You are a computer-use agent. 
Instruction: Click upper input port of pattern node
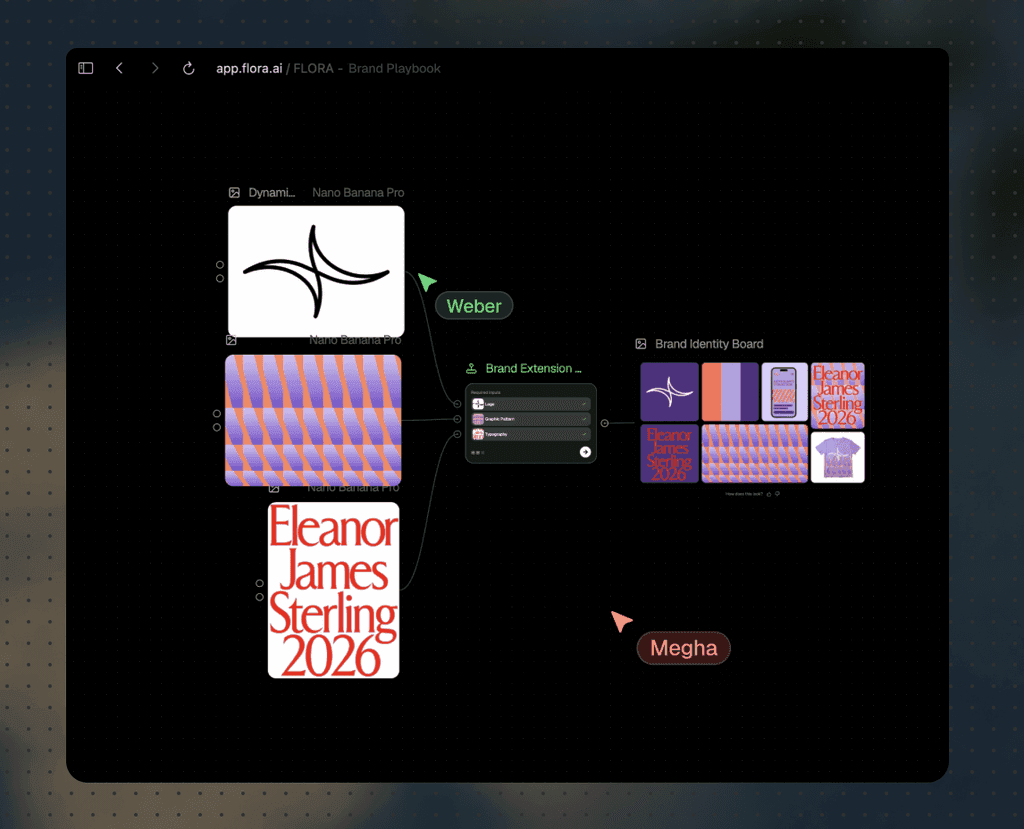(217, 414)
